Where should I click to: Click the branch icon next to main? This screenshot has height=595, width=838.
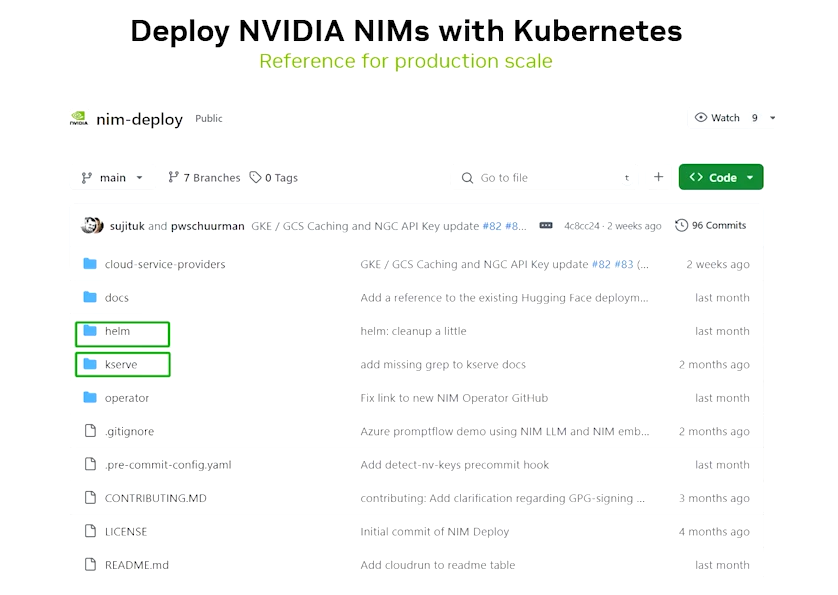coord(86,177)
